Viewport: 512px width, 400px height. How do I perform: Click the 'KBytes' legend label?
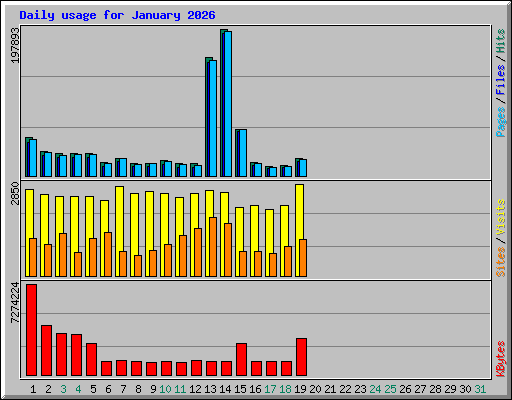501,359
